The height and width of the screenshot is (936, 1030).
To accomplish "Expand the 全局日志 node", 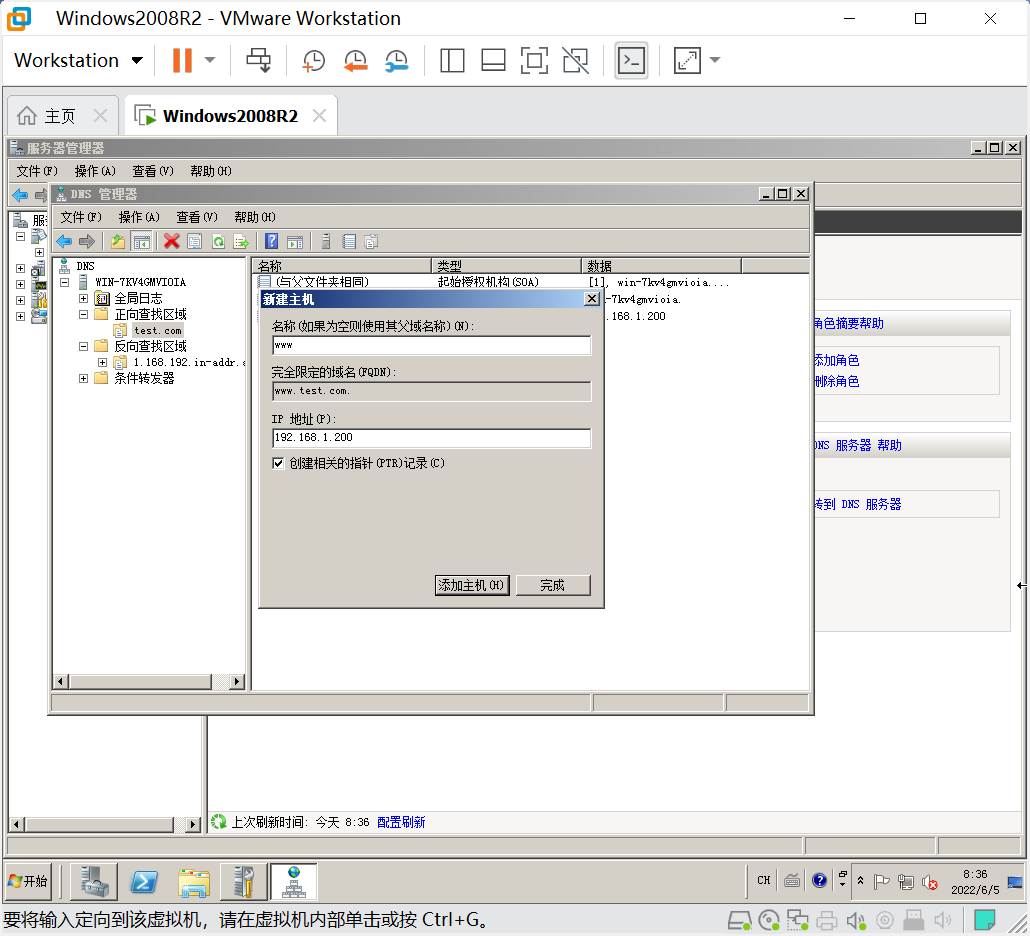I will click(x=83, y=298).
